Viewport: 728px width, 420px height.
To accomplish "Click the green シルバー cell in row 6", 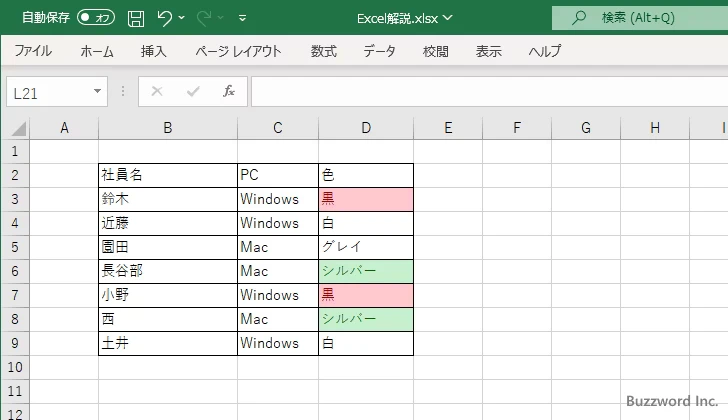I will (366, 271).
